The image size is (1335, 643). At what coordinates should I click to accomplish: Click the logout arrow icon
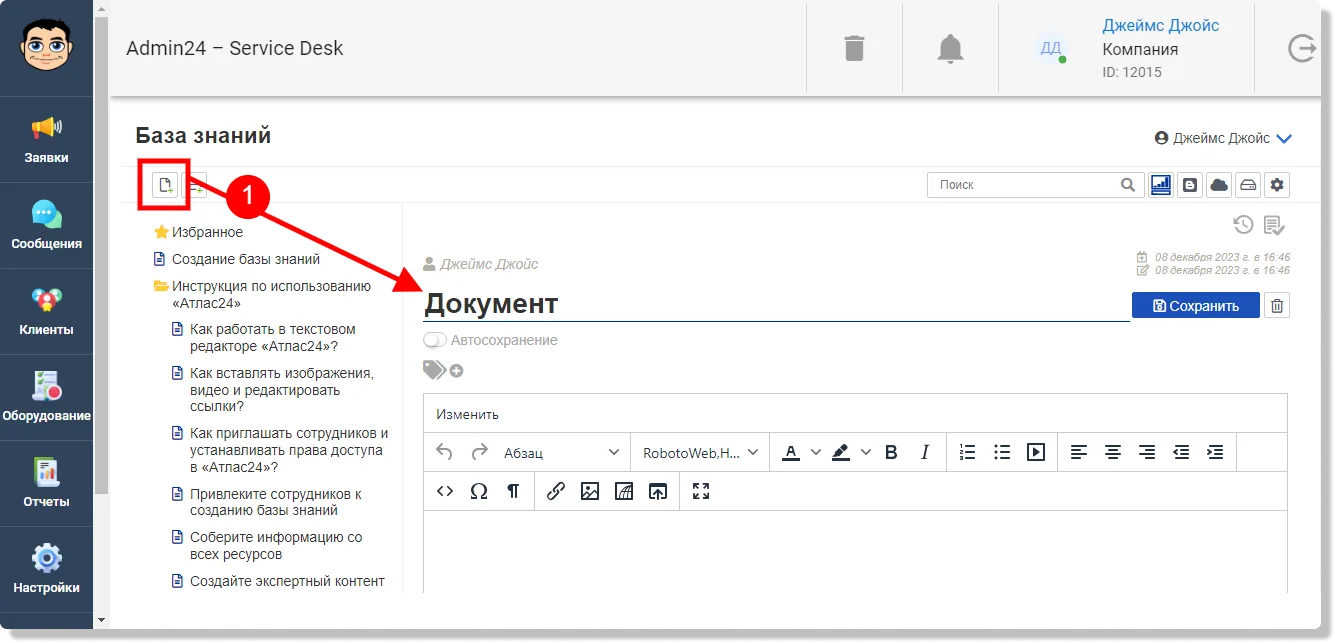click(1301, 48)
